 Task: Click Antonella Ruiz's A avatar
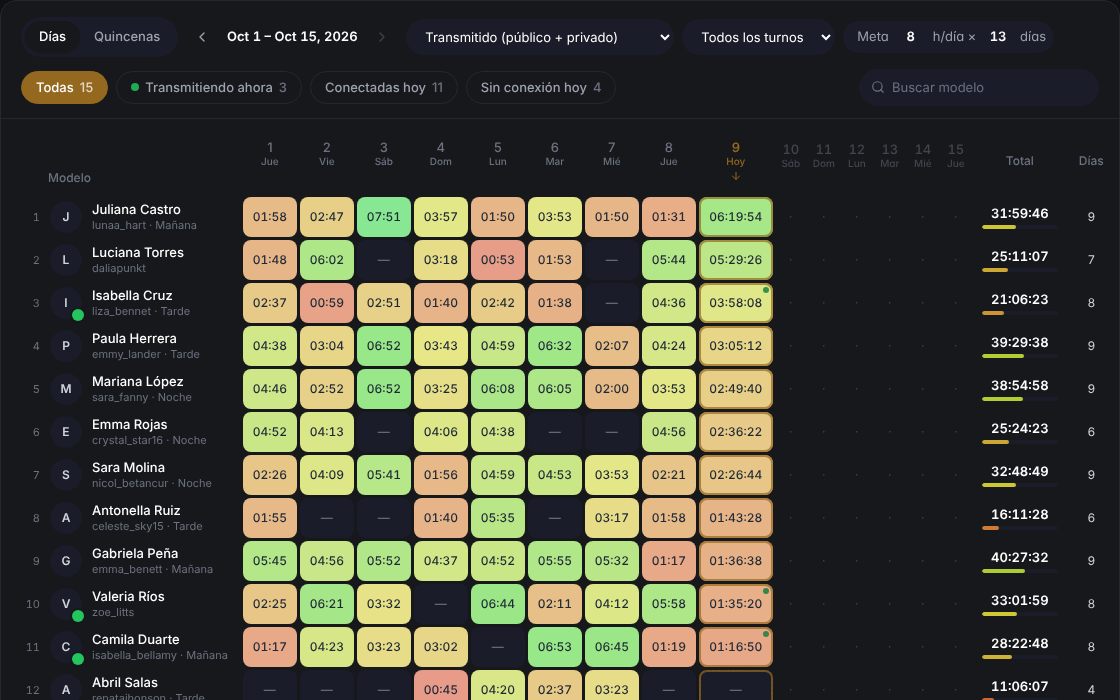[66, 518]
